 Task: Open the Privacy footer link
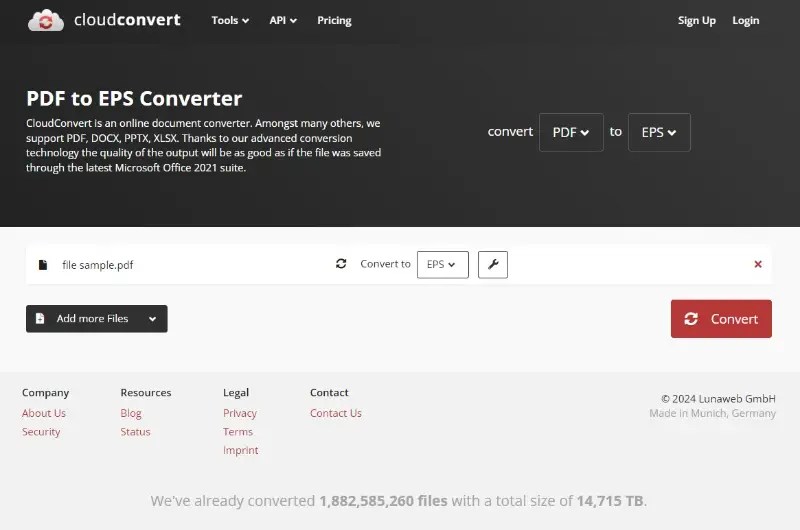click(x=240, y=413)
